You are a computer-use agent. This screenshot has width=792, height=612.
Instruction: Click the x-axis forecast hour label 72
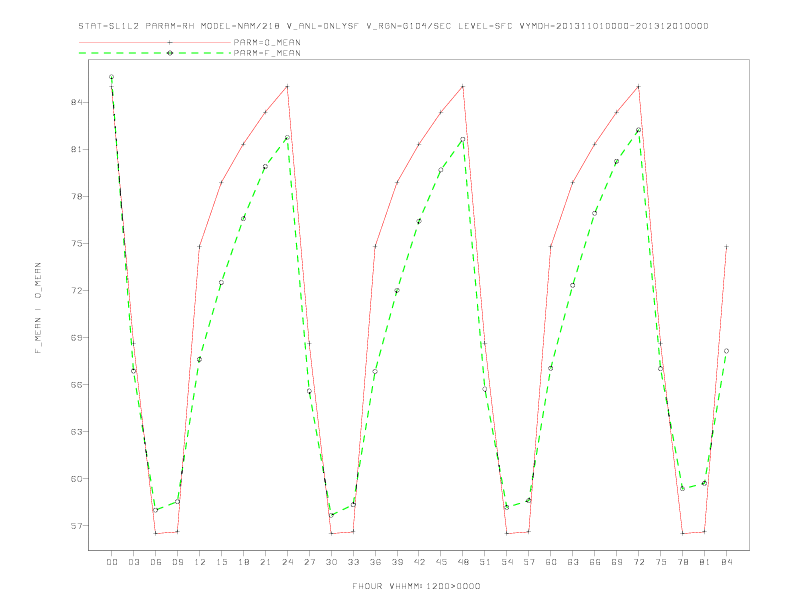tap(639, 562)
